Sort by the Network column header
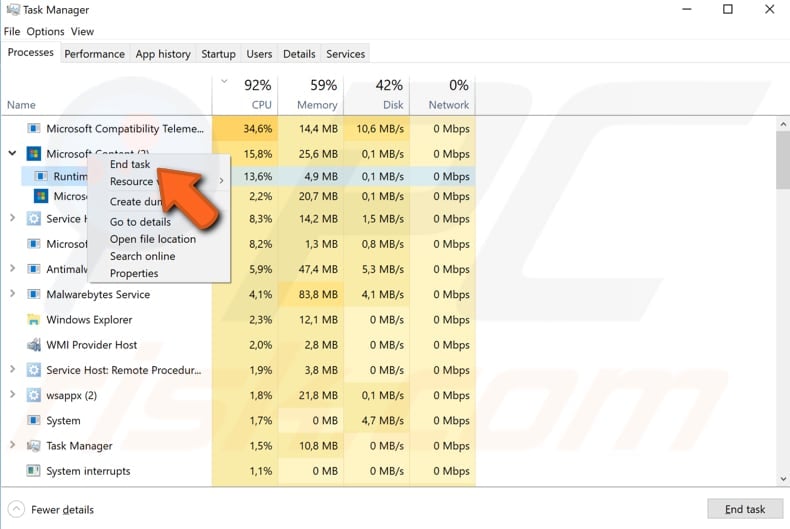Image resolution: width=790 pixels, height=529 pixels. [x=442, y=95]
